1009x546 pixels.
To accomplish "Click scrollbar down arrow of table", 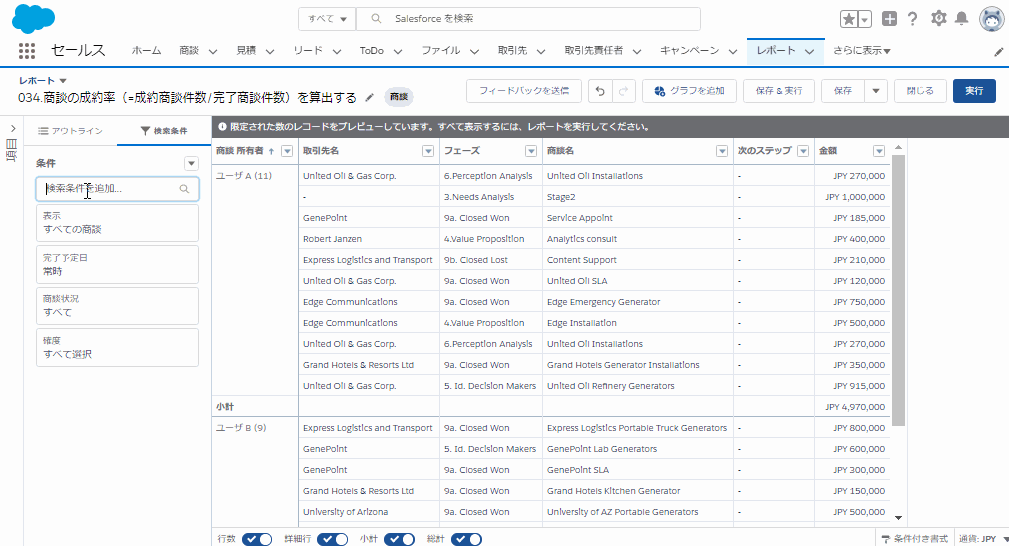I will [898, 518].
